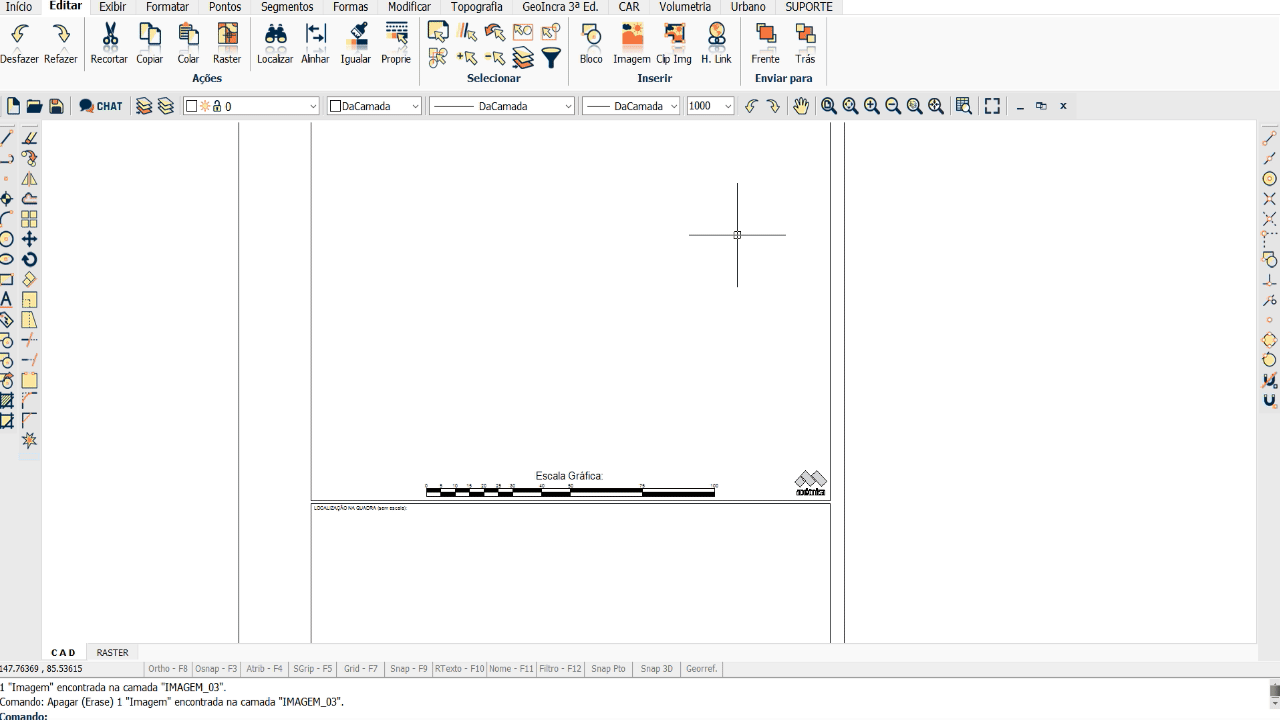The height and width of the screenshot is (720, 1280).
Task: Toggle Grid - F7 display
Action: pos(361,669)
